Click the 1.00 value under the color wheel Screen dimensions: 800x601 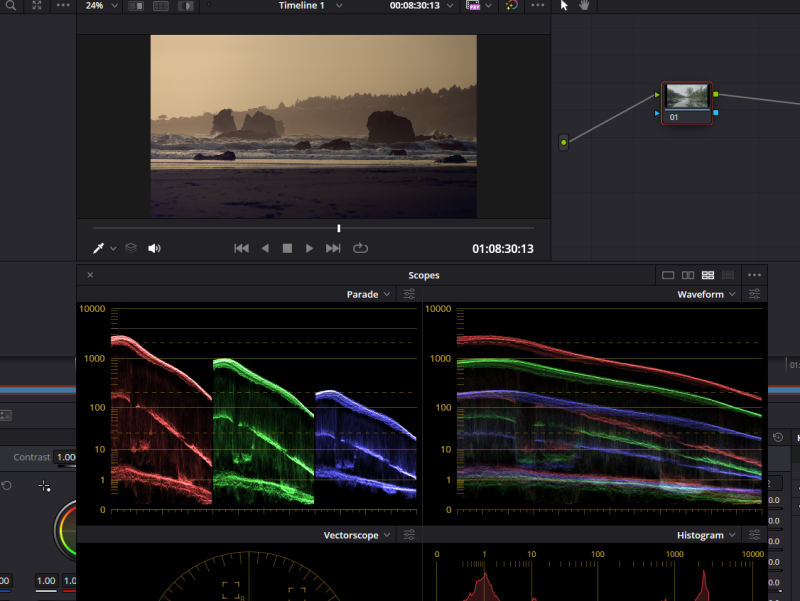[46, 581]
